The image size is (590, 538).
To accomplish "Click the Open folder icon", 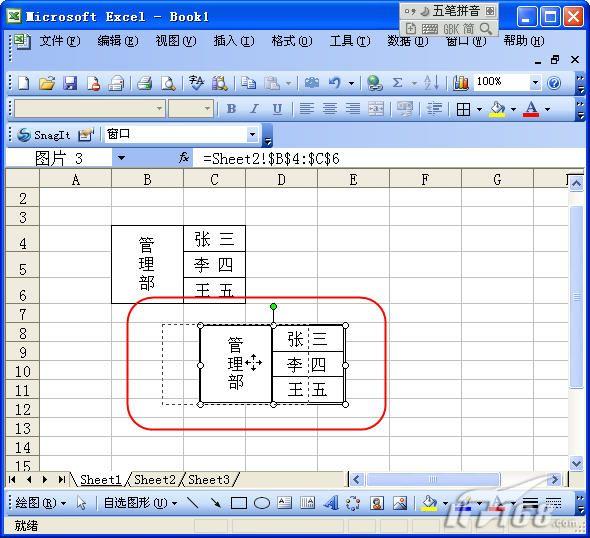I will 47,83.
